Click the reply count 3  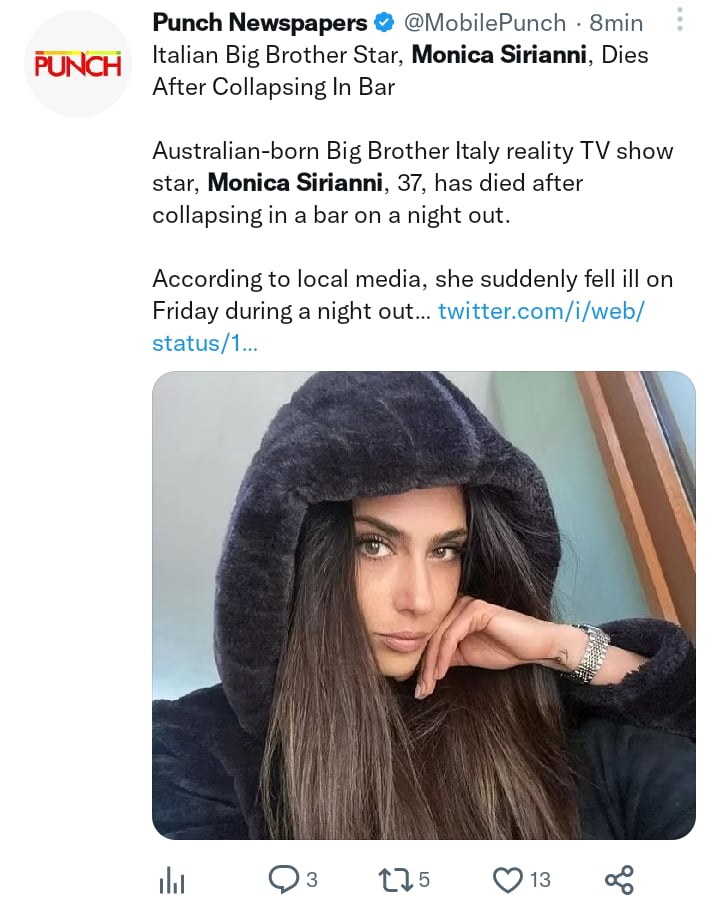pos(311,880)
